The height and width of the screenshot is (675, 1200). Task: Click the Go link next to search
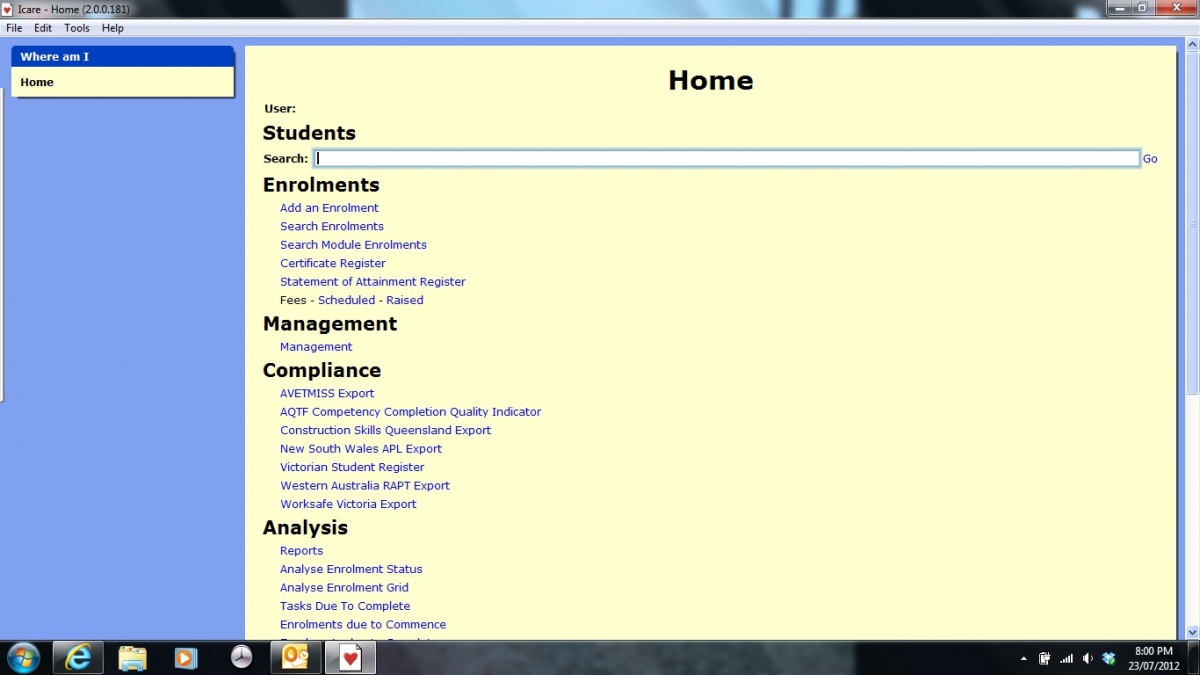pyautogui.click(x=1150, y=159)
